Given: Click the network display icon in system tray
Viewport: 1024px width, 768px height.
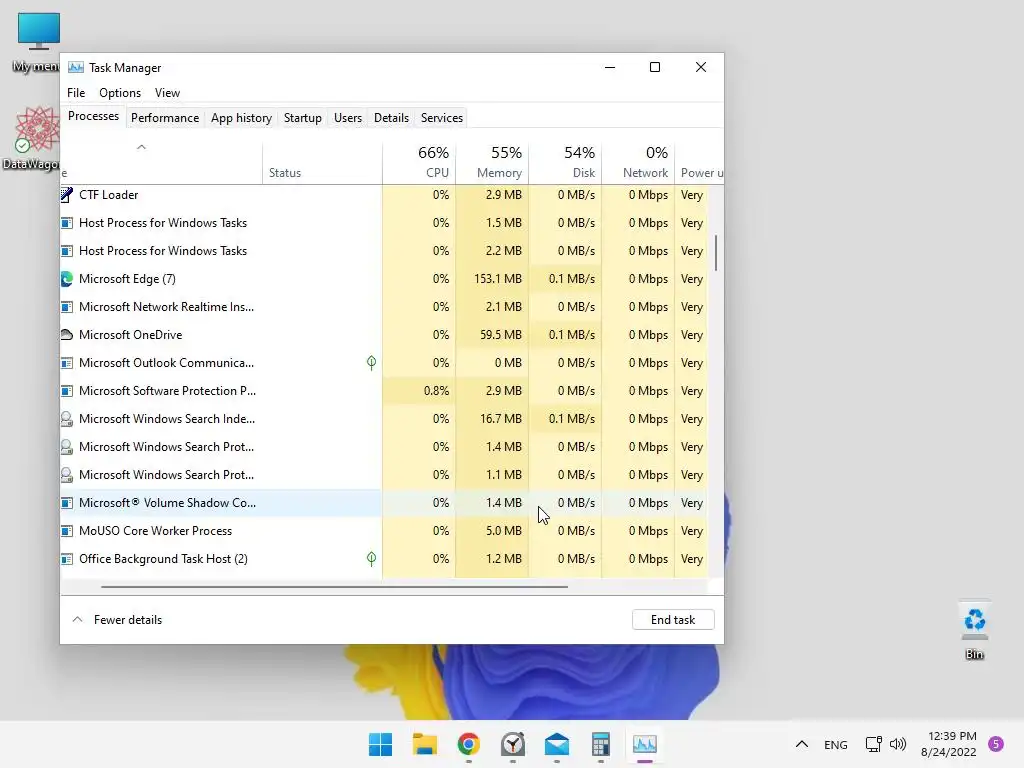Looking at the screenshot, I should [x=873, y=744].
